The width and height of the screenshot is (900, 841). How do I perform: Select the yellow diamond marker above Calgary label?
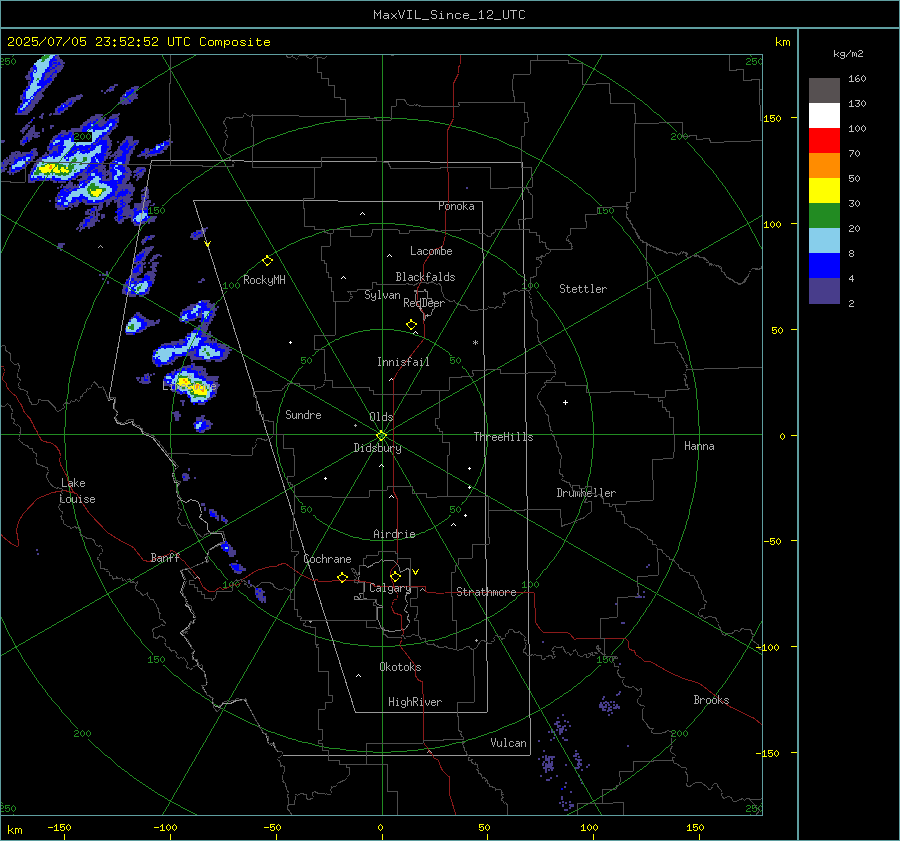(x=395, y=576)
